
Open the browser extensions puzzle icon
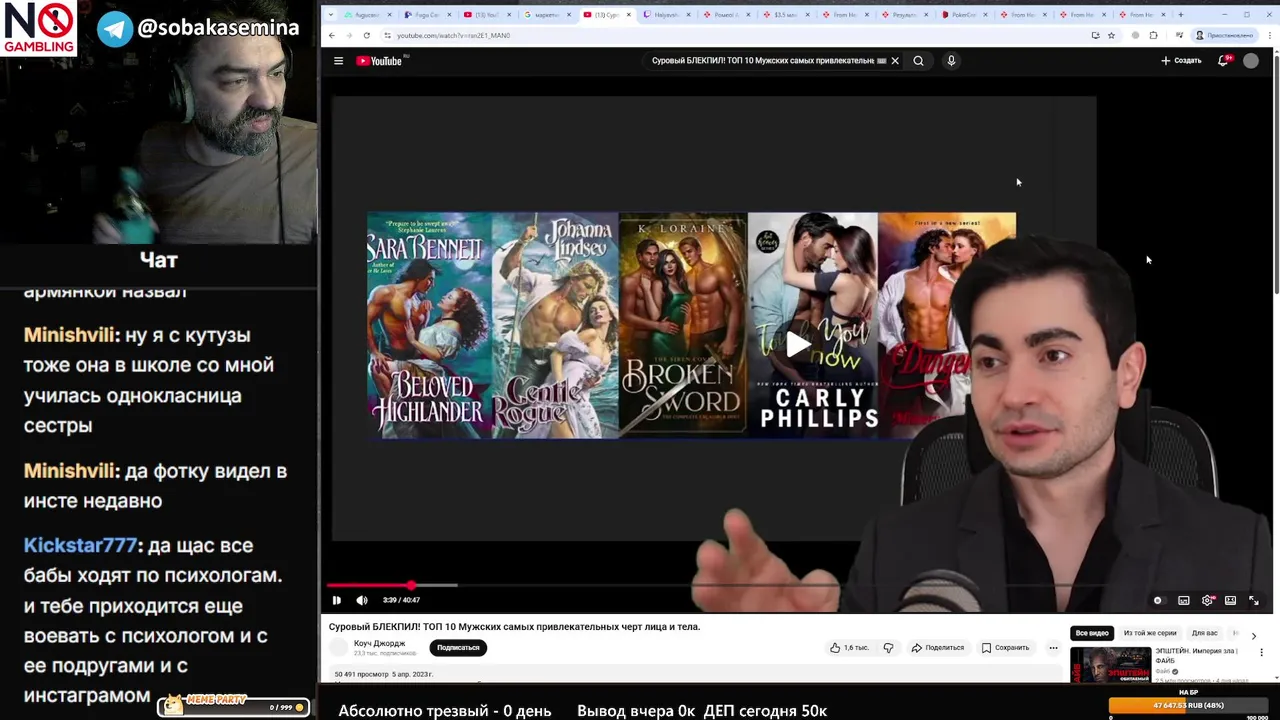pos(1153,35)
